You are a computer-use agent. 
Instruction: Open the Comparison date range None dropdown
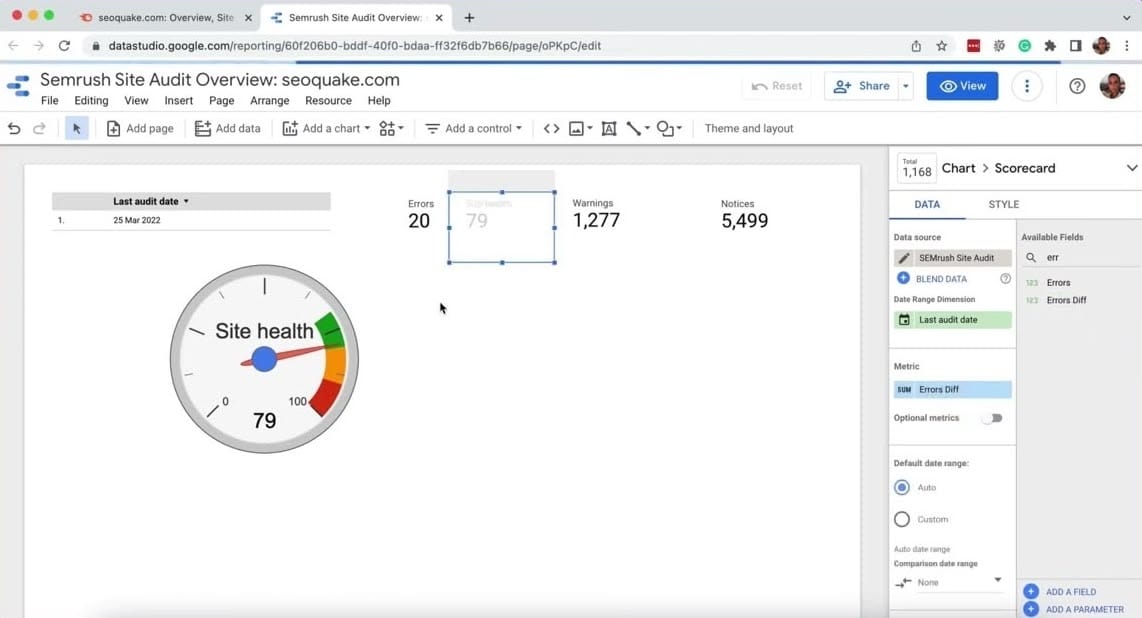coord(952,582)
